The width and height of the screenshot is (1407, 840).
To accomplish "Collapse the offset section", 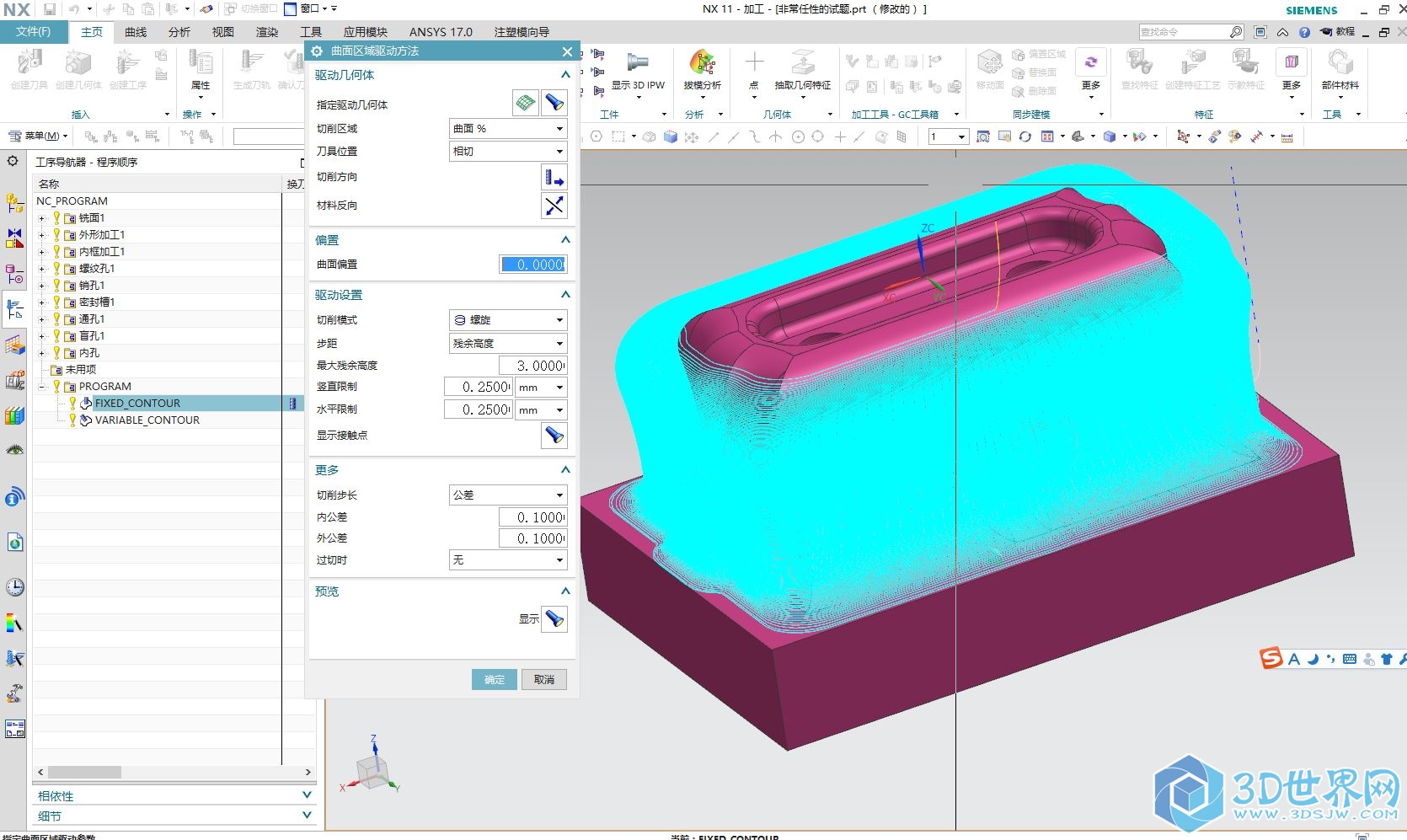I will (565, 240).
